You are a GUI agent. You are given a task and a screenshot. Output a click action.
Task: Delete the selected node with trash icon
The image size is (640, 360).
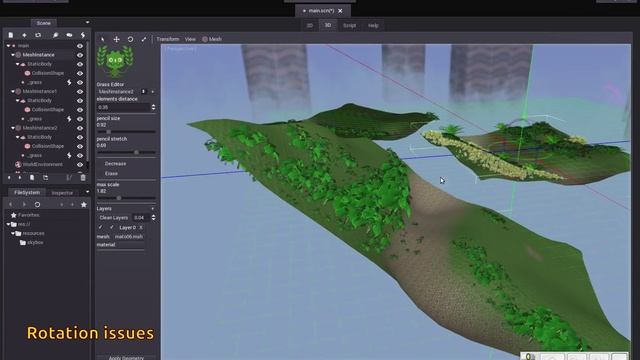click(x=83, y=178)
